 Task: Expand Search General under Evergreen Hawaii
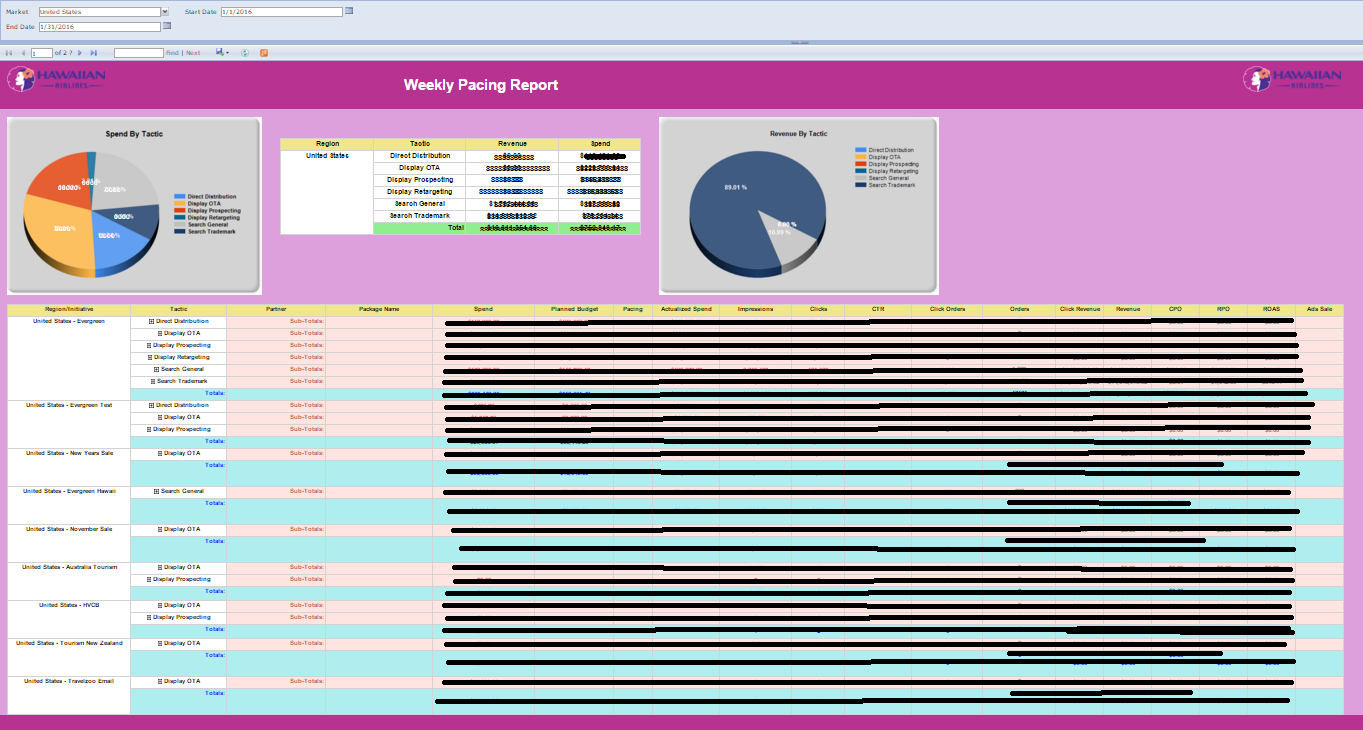click(x=156, y=492)
